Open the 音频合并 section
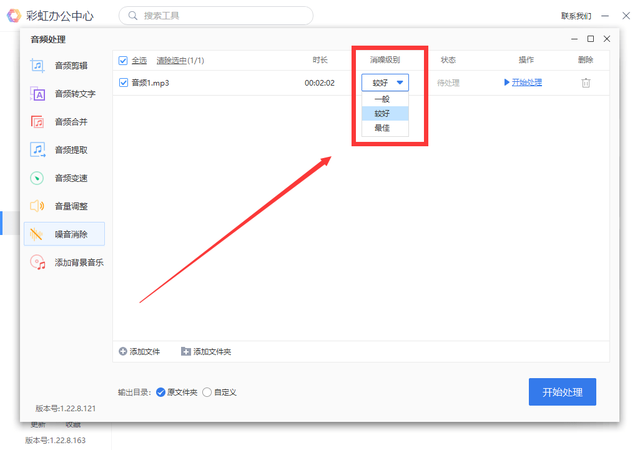Screen dimensions: 640x450 pos(64,122)
